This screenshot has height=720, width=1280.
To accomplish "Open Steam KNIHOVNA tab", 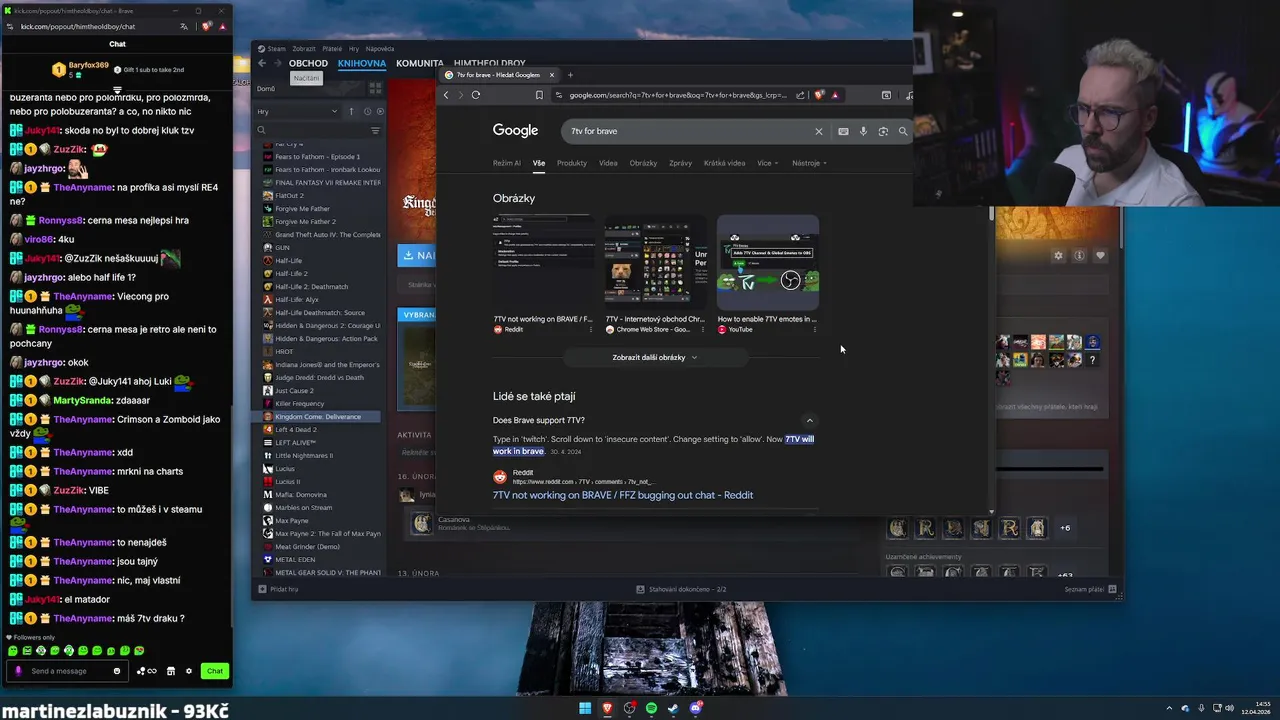I will 362,63.
